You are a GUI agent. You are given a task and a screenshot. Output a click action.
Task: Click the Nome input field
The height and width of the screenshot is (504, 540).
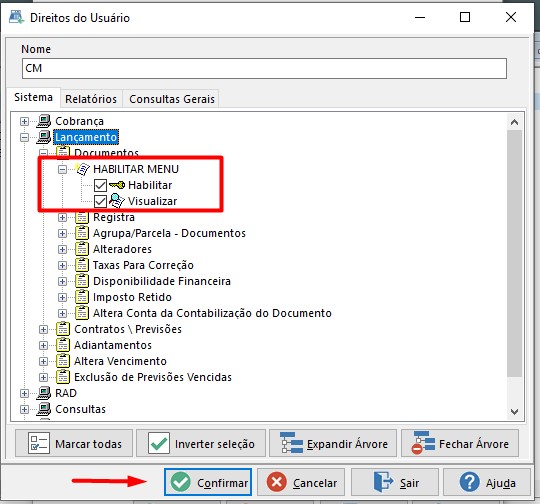(x=264, y=68)
